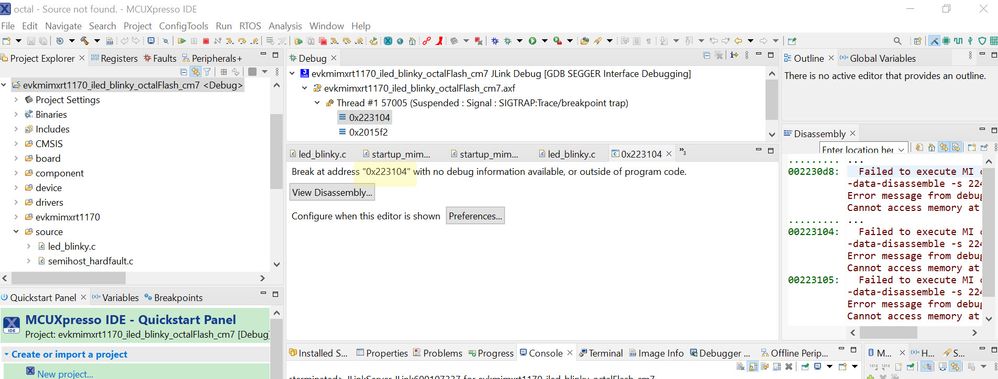The image size is (998, 379).
Task: Click the green Resume debug icon
Action: pos(182,41)
